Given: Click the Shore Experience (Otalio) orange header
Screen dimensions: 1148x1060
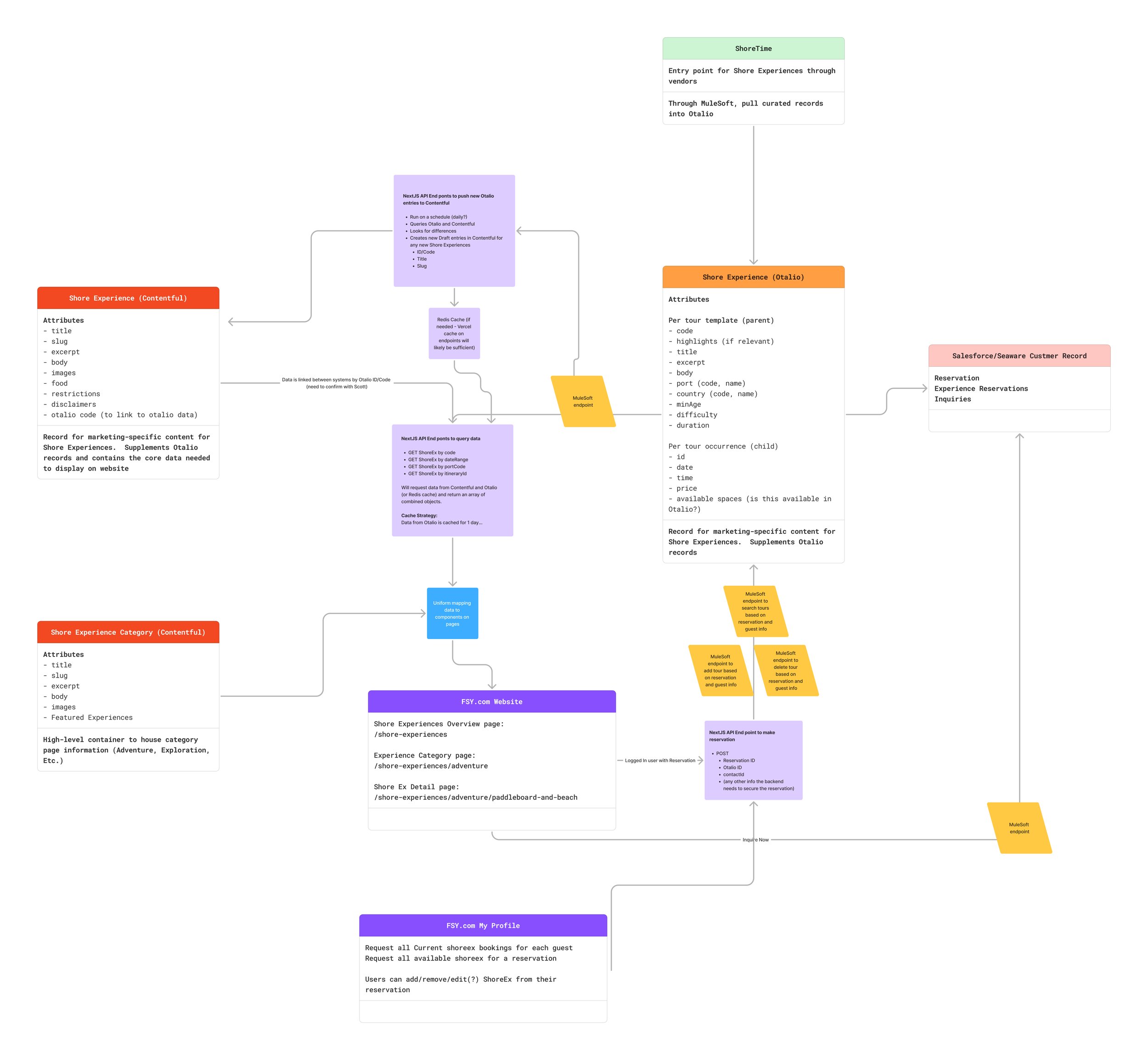Looking at the screenshot, I should (x=753, y=277).
